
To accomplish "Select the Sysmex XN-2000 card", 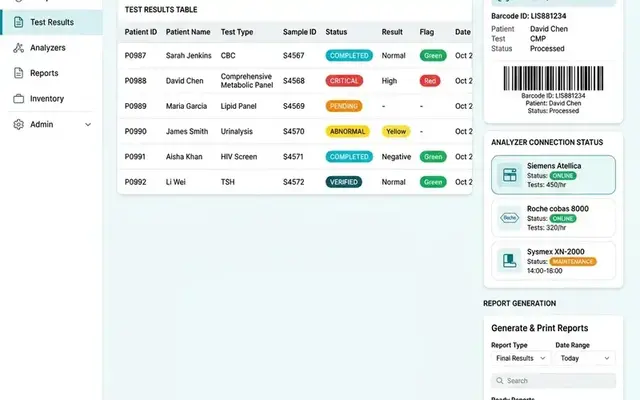I will 553,260.
